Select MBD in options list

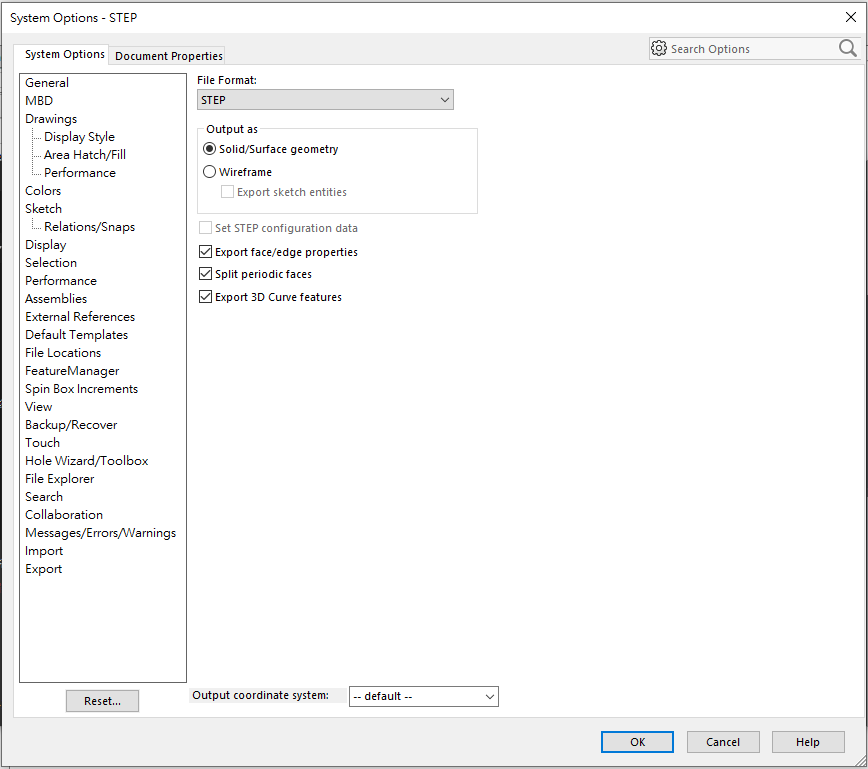[39, 101]
